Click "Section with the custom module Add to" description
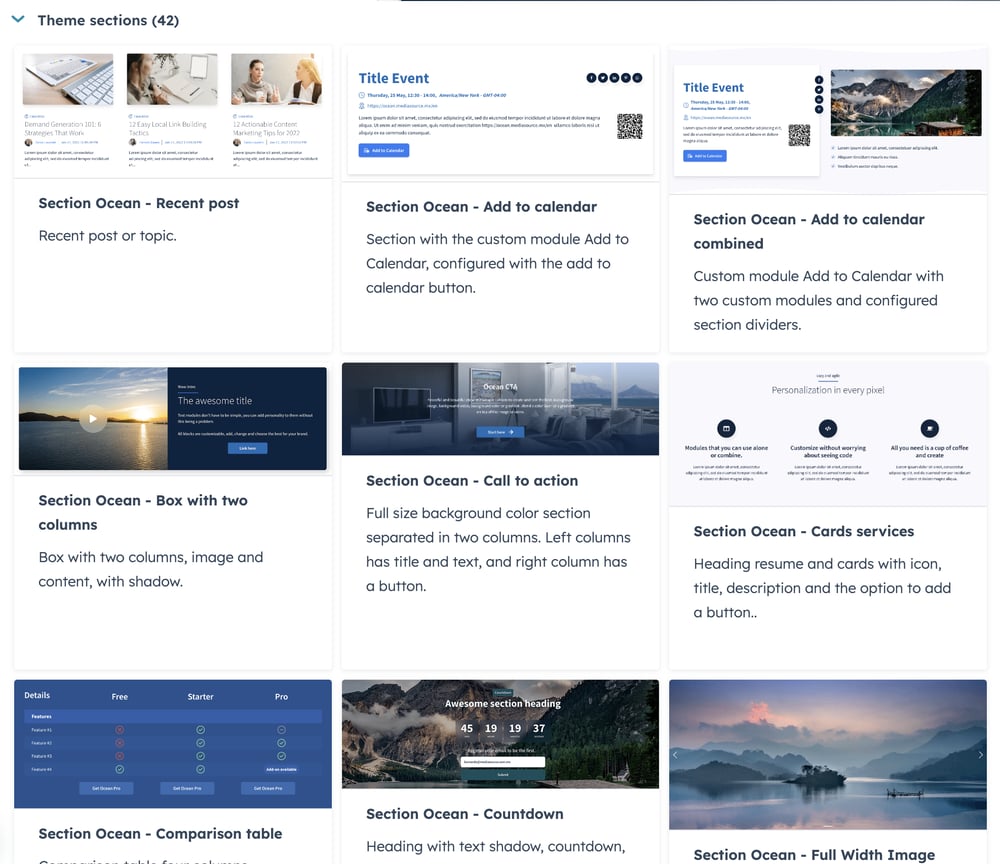This screenshot has width=1000, height=864. point(497,263)
